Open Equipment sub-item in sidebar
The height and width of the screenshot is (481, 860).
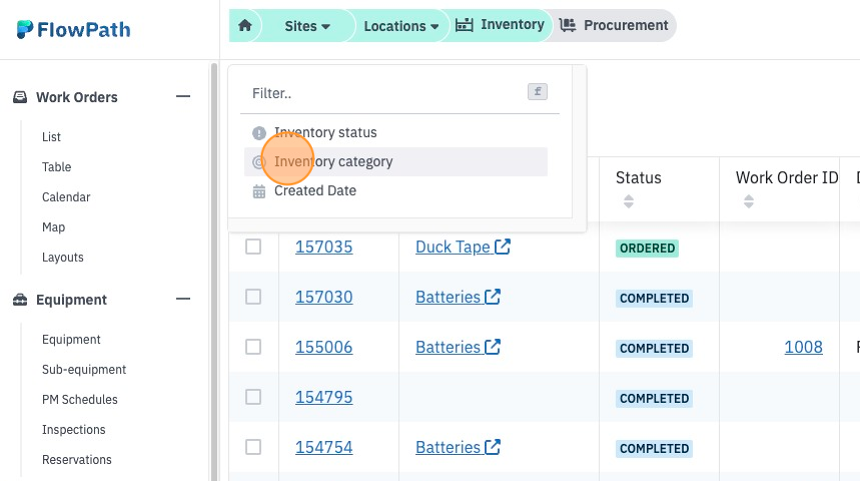pyautogui.click(x=71, y=339)
